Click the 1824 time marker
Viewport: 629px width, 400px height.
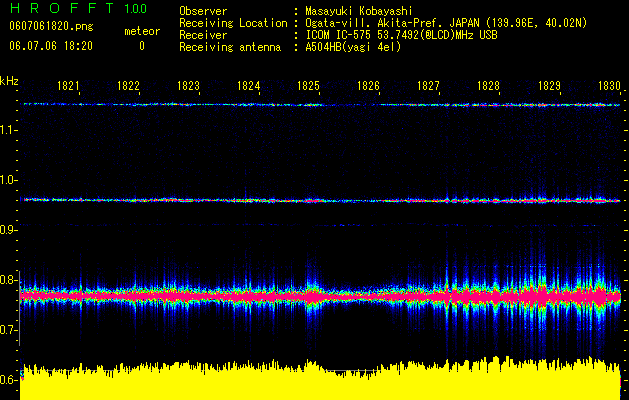249,86
